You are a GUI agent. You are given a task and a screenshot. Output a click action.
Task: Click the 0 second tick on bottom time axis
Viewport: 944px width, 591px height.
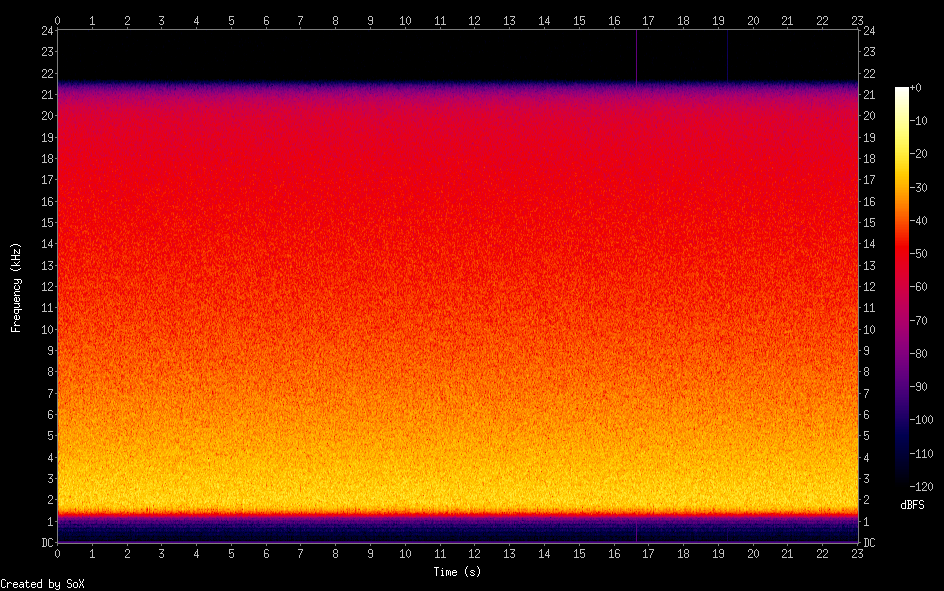58,553
